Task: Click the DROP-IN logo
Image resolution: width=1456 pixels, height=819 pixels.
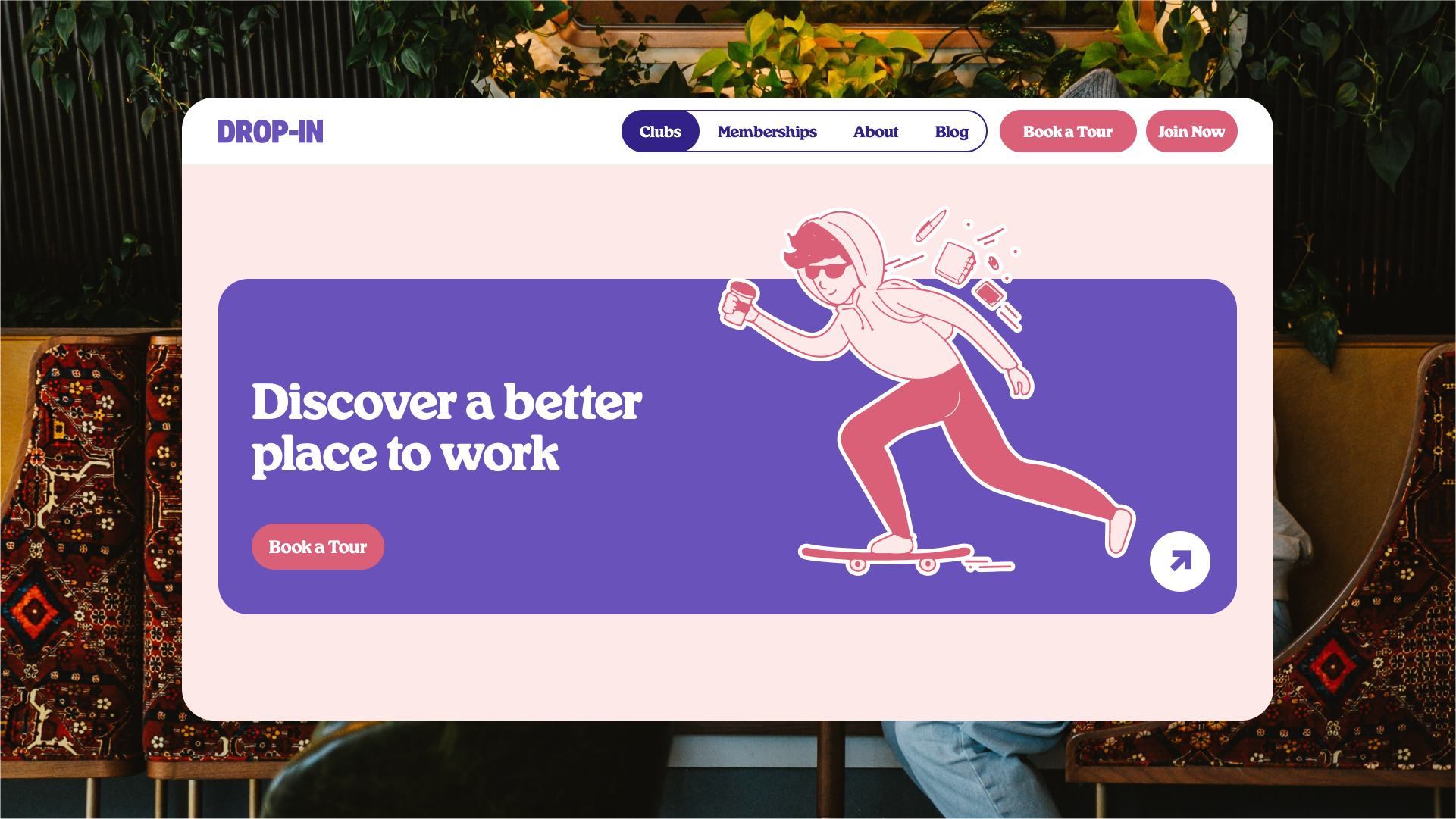Action: (271, 132)
